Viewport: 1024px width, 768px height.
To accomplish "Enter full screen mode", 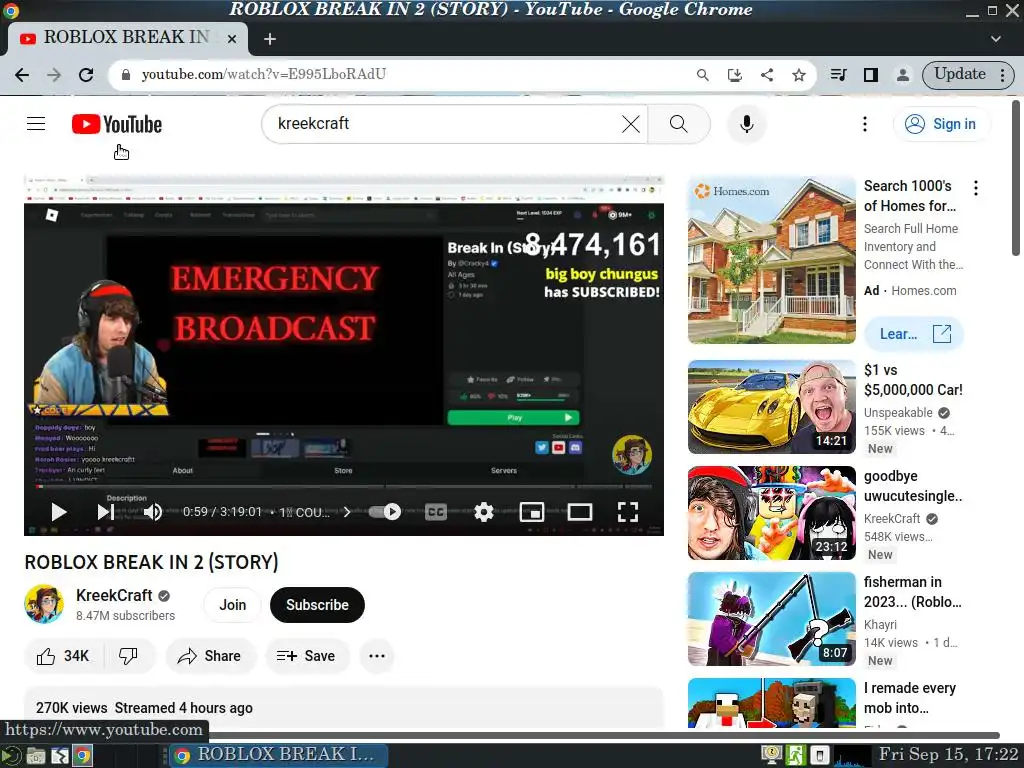I will [628, 512].
